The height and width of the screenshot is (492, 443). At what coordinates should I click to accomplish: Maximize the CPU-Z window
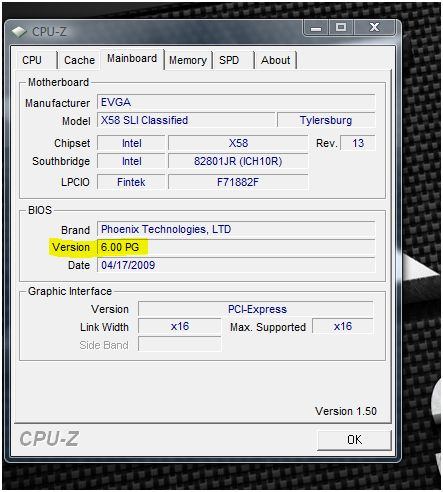(341, 28)
